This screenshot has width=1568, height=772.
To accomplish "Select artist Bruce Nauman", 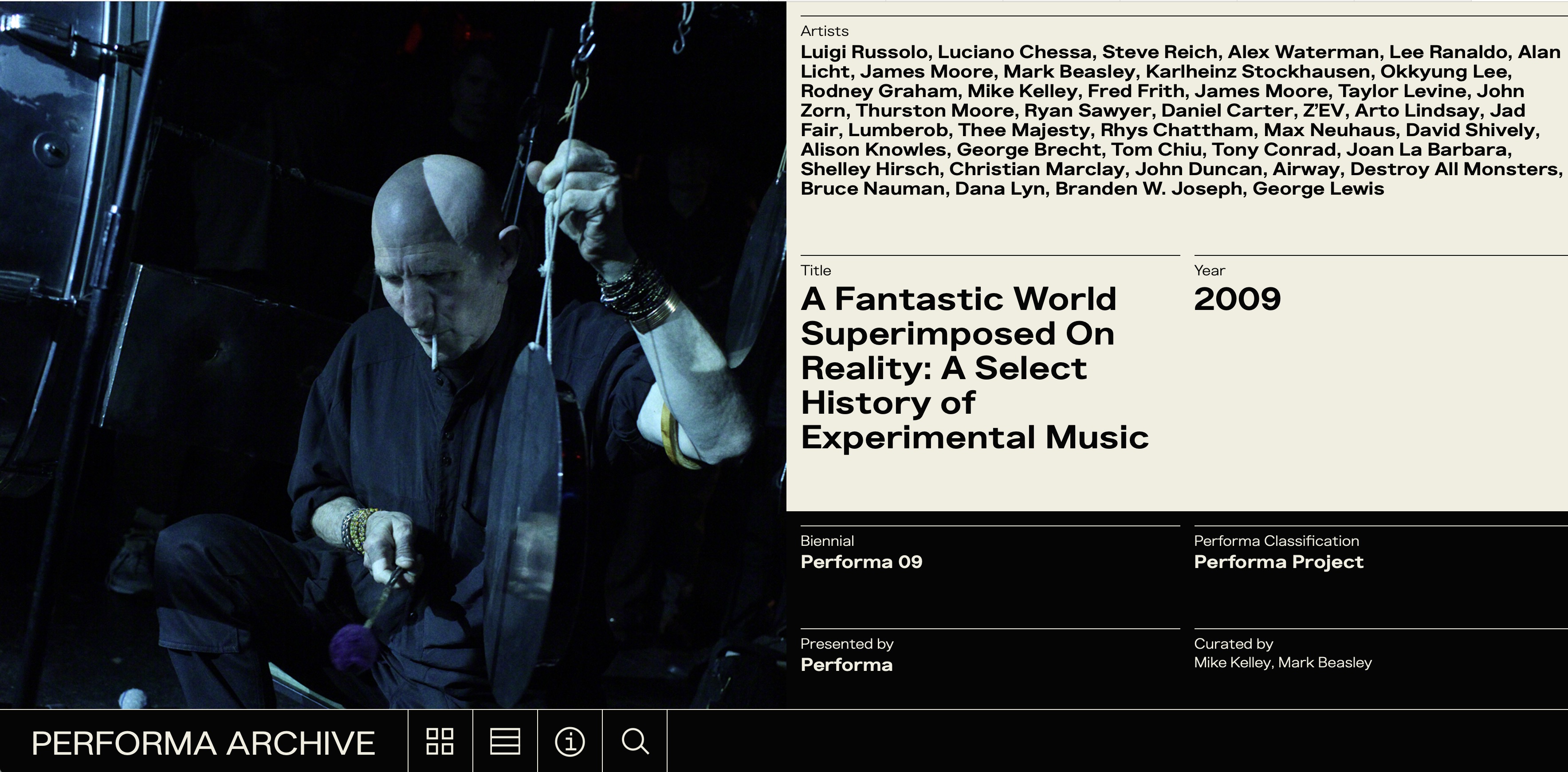I will click(872, 188).
